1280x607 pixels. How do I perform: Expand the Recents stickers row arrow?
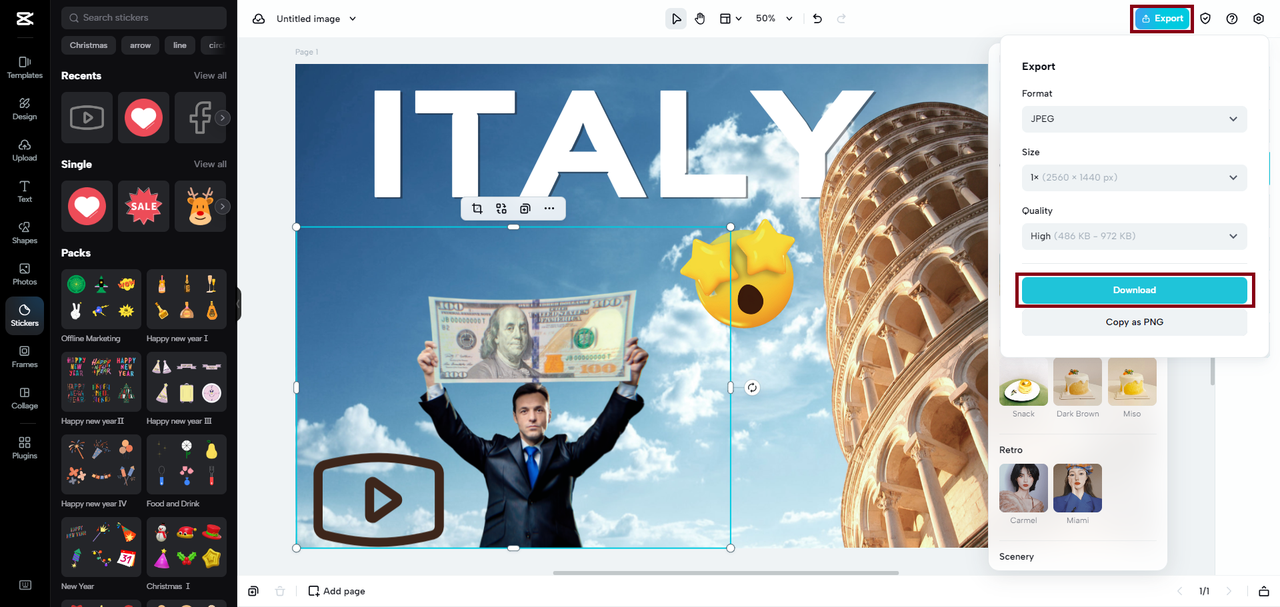click(223, 118)
